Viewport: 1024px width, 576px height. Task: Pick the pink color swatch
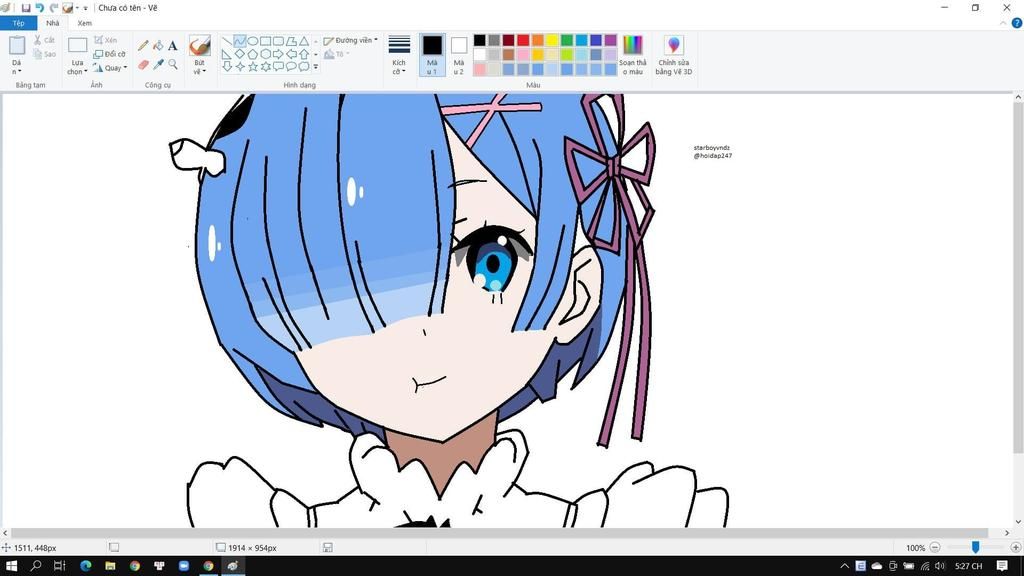[x=523, y=55]
